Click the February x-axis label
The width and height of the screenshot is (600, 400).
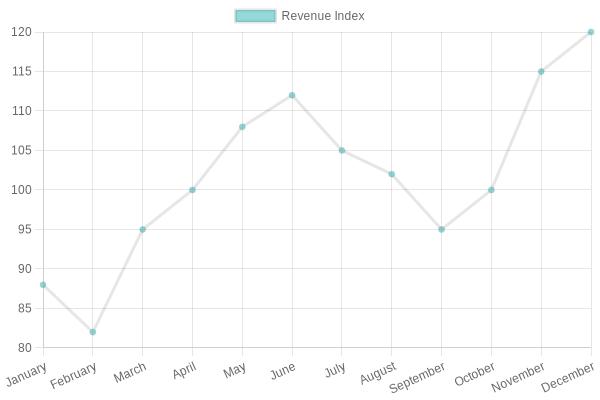(x=73, y=376)
